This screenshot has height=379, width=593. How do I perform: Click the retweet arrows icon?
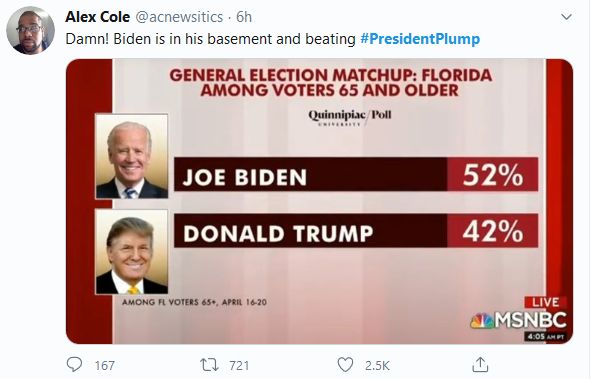[209, 365]
